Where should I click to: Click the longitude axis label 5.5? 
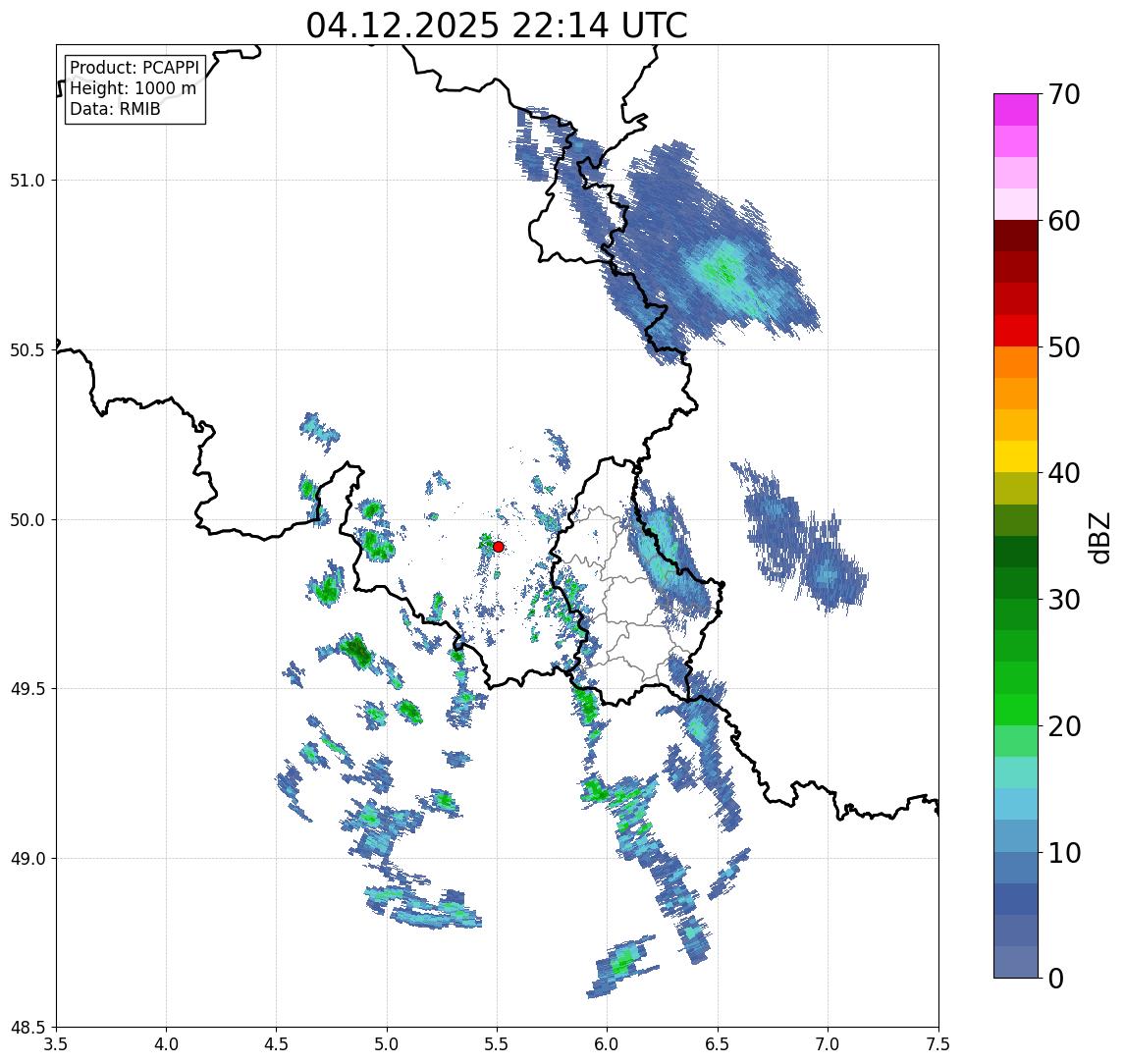[x=498, y=1044]
